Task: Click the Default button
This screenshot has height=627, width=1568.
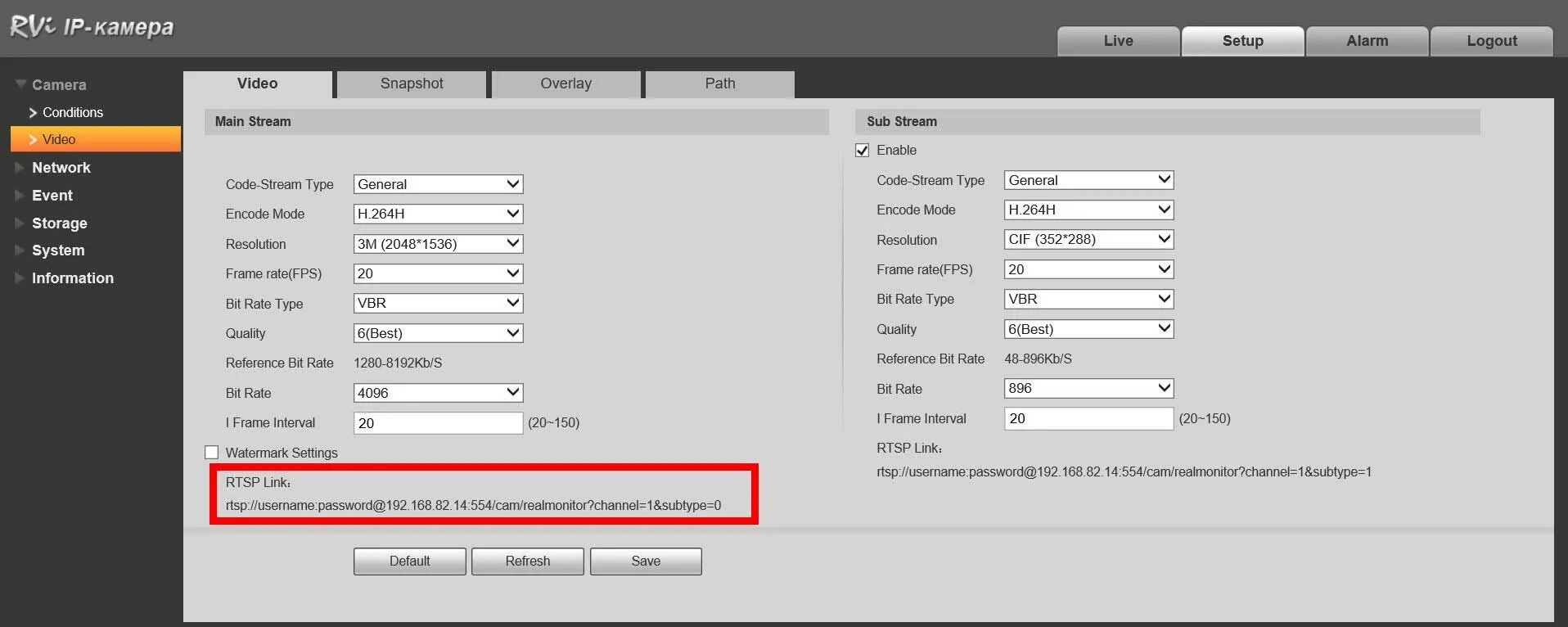Action: pyautogui.click(x=410, y=562)
